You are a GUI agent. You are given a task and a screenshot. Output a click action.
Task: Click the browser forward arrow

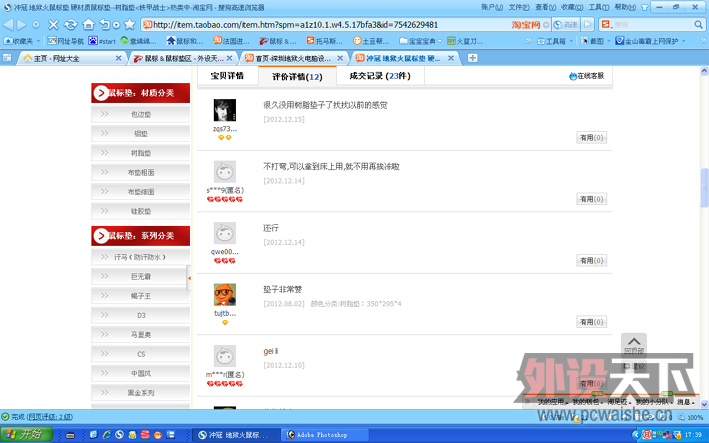(21, 24)
